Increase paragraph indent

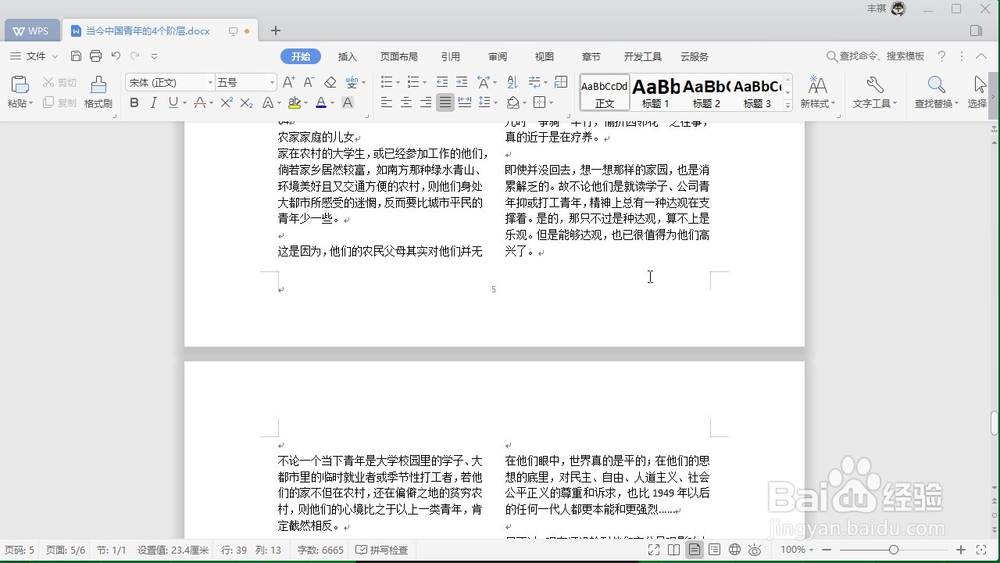click(461, 82)
